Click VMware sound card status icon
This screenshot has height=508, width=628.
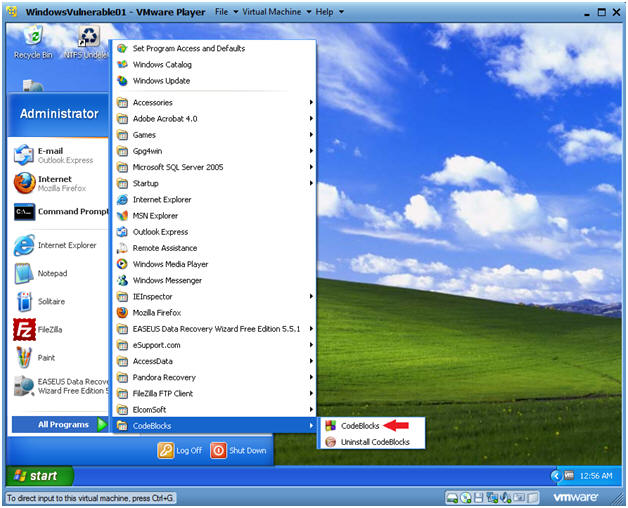[x=505, y=498]
